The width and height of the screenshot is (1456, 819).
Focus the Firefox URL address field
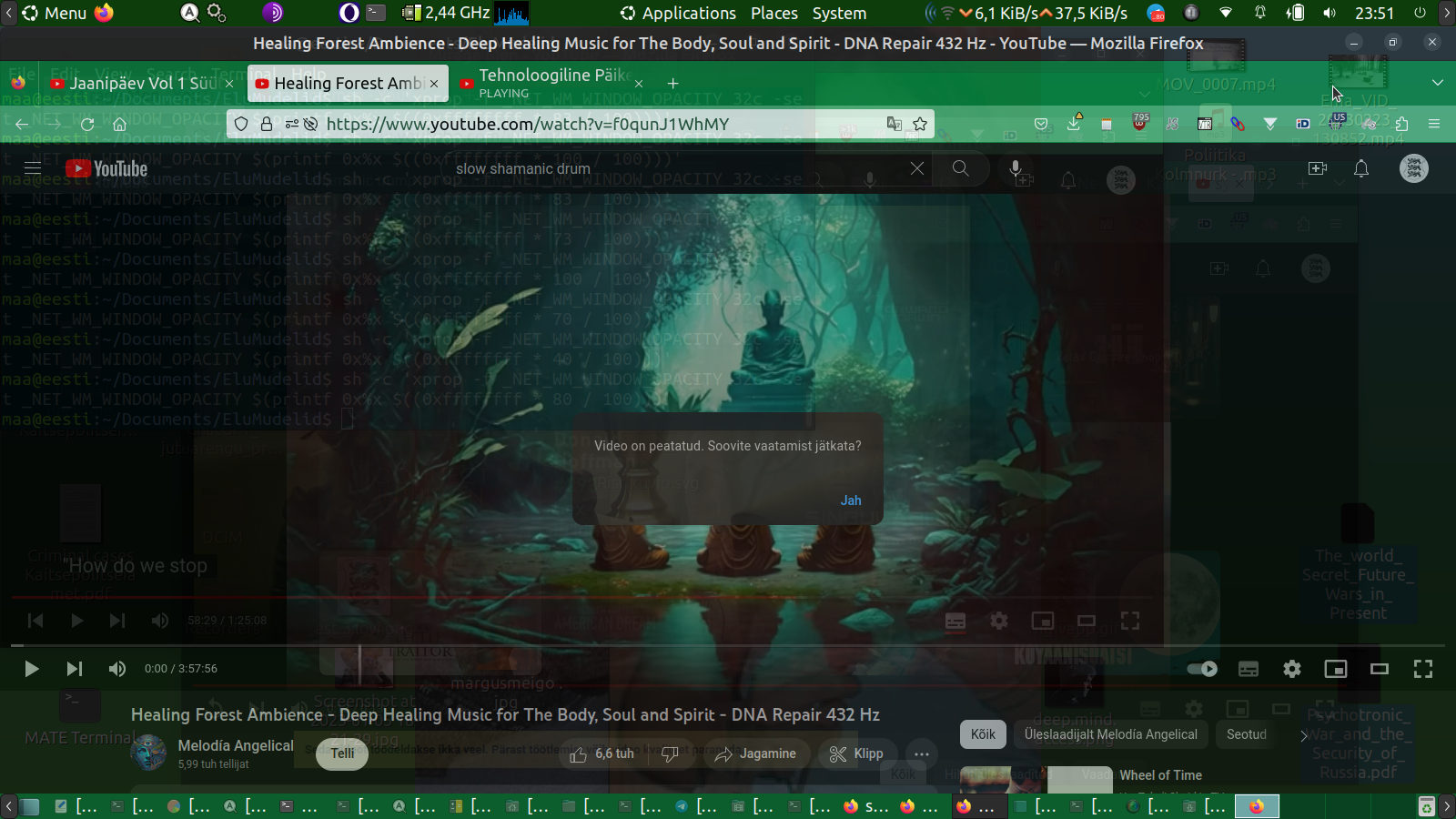coord(582,124)
